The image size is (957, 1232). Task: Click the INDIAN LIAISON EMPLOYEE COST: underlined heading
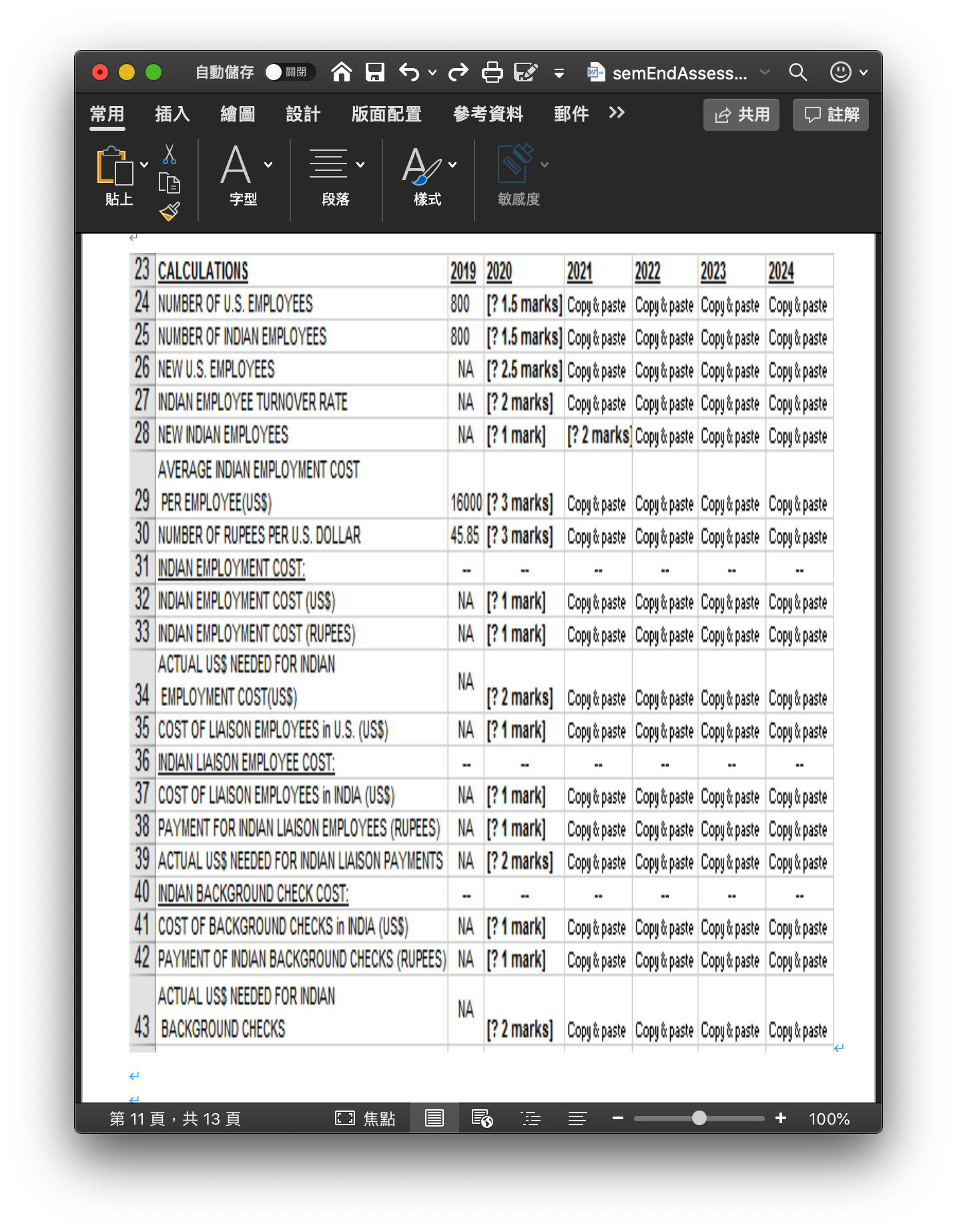click(246, 762)
